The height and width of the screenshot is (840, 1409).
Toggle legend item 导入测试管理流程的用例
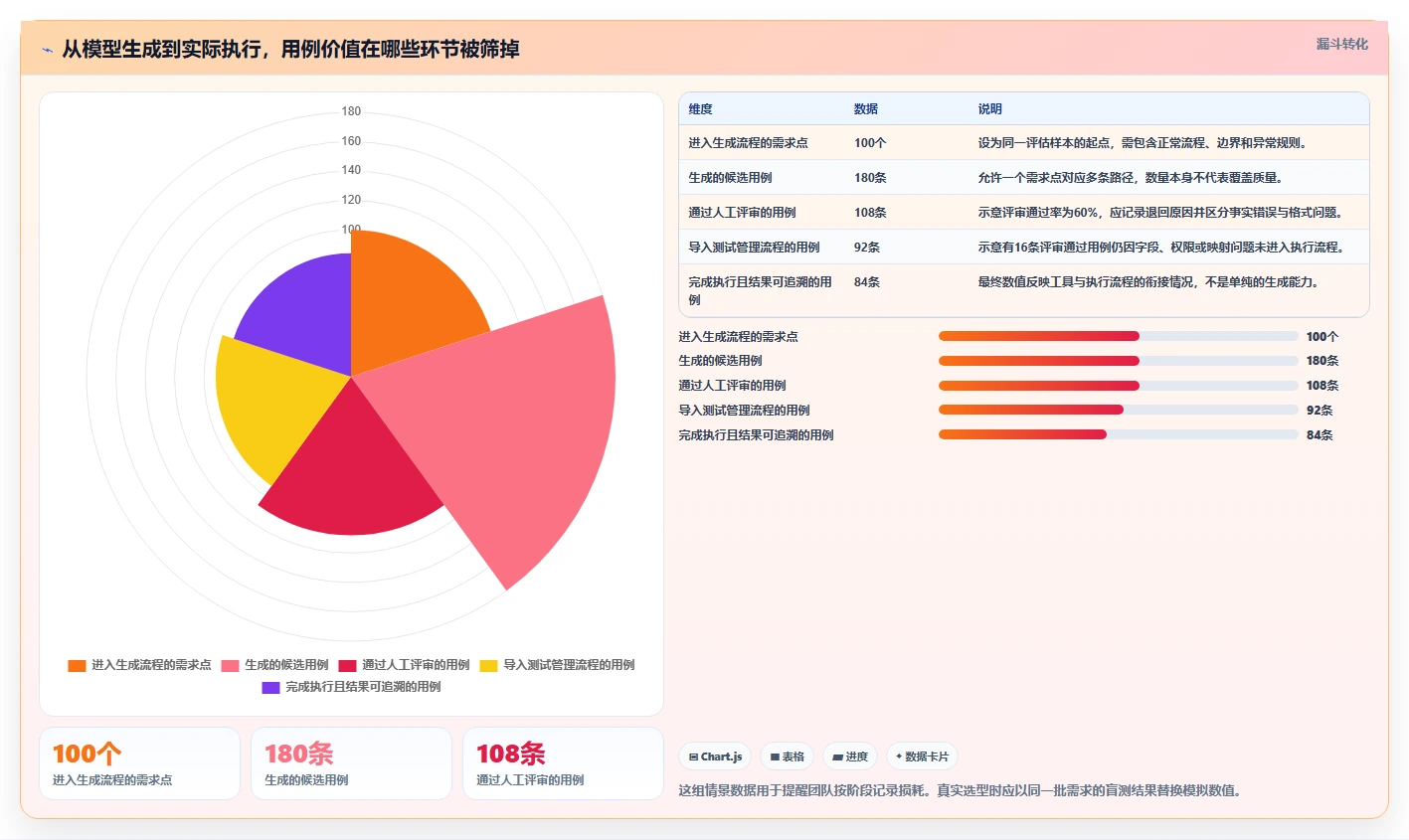(557, 665)
